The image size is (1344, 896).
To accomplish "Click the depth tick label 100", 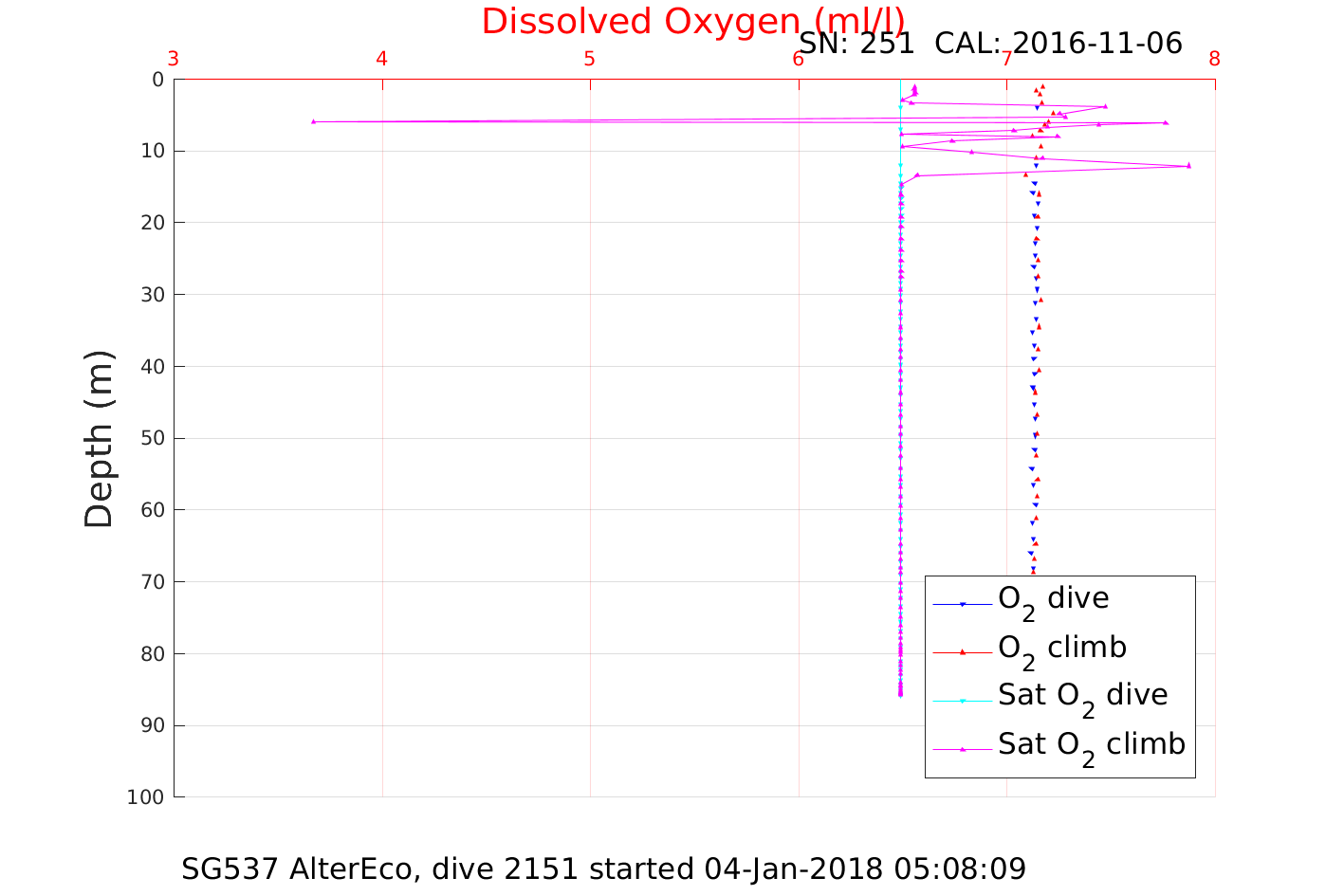I will [x=145, y=797].
